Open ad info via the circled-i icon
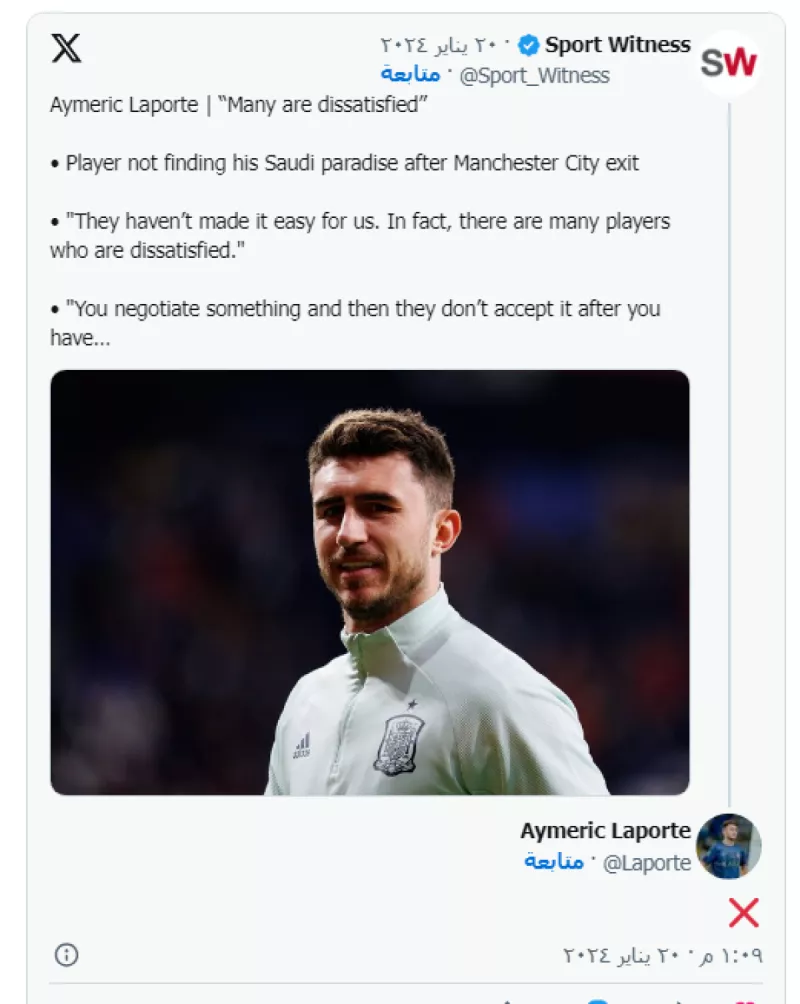800x1004 pixels. coord(66,954)
